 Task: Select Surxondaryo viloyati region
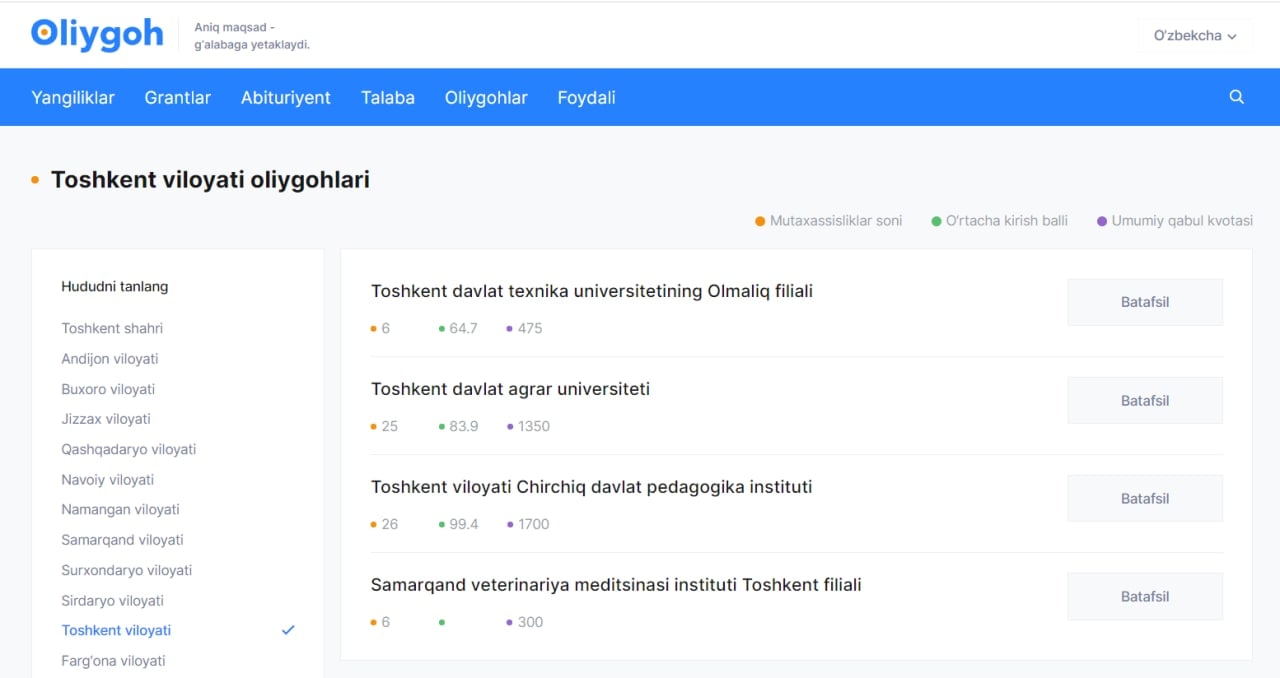127,570
